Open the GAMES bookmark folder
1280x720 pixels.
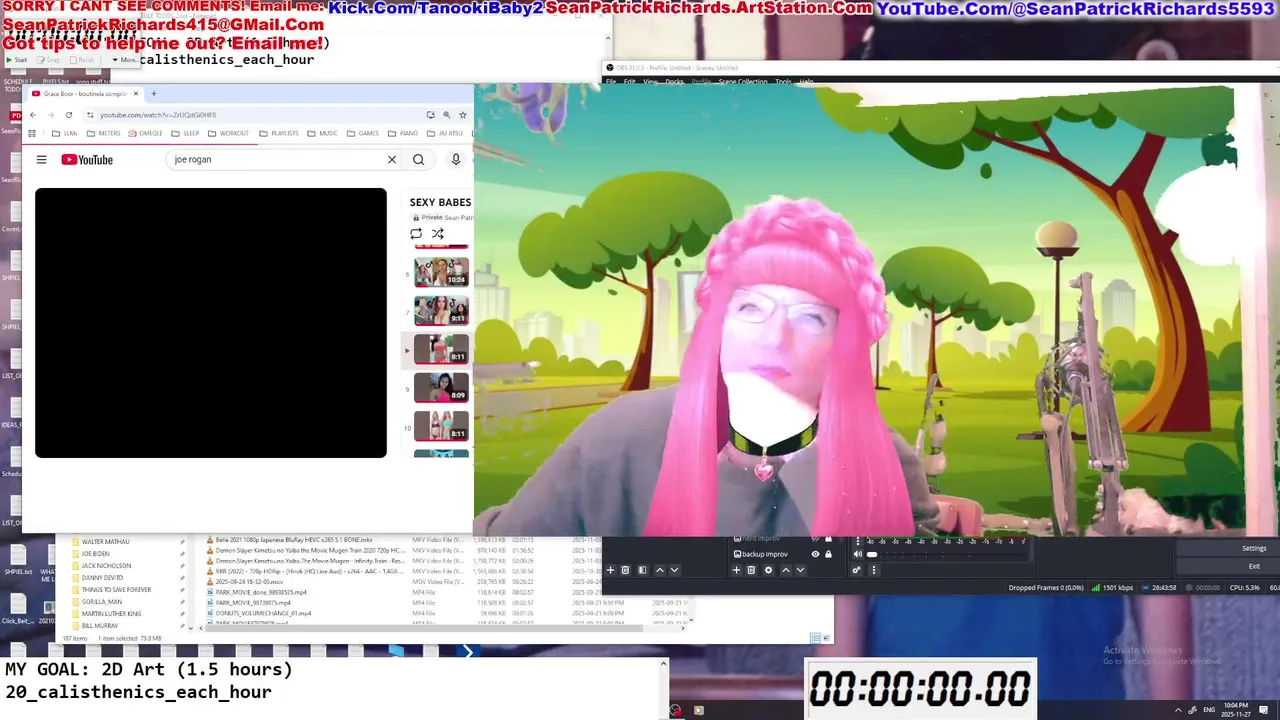[x=363, y=133]
